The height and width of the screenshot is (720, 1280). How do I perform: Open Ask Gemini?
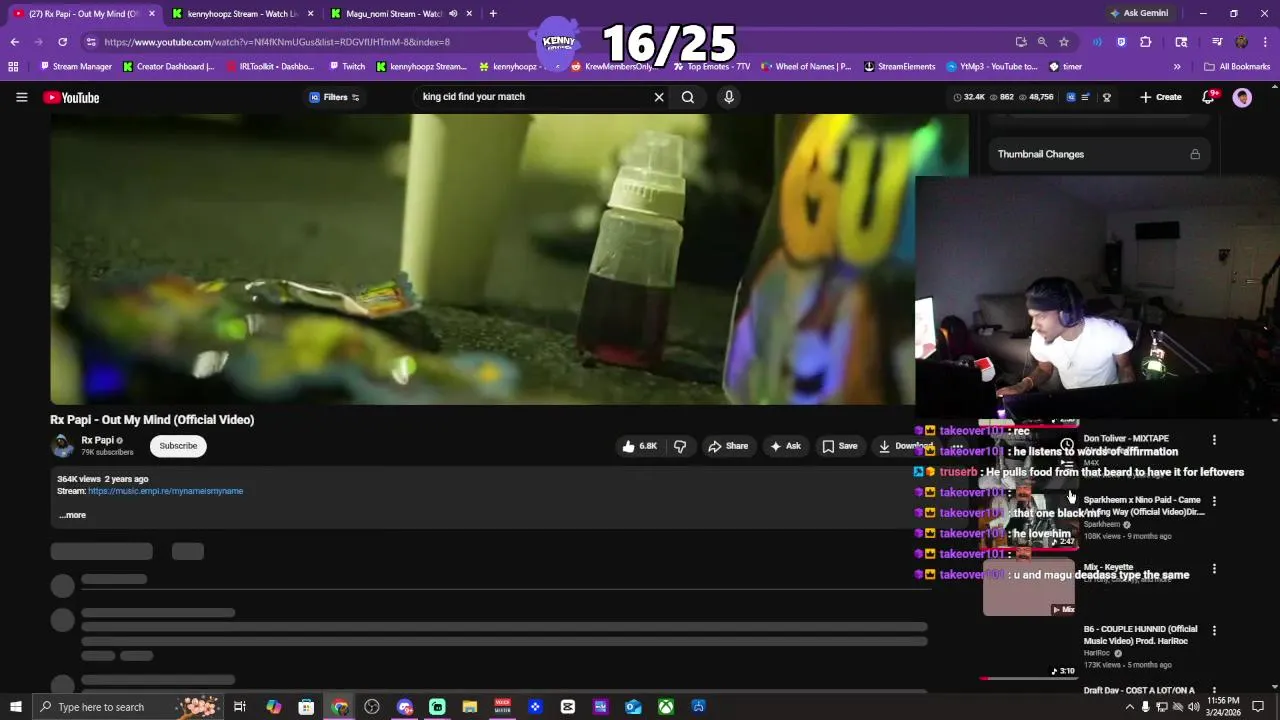pos(1139,13)
